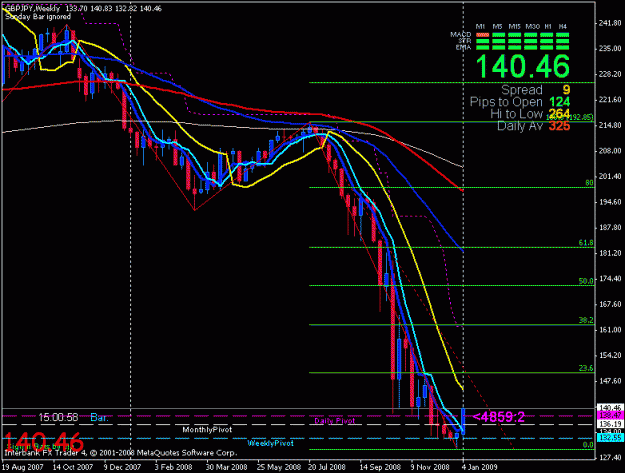Viewport: 625px width, 473px height.
Task: Click the large green 140.46 price
Action: pyautogui.click(x=523, y=66)
